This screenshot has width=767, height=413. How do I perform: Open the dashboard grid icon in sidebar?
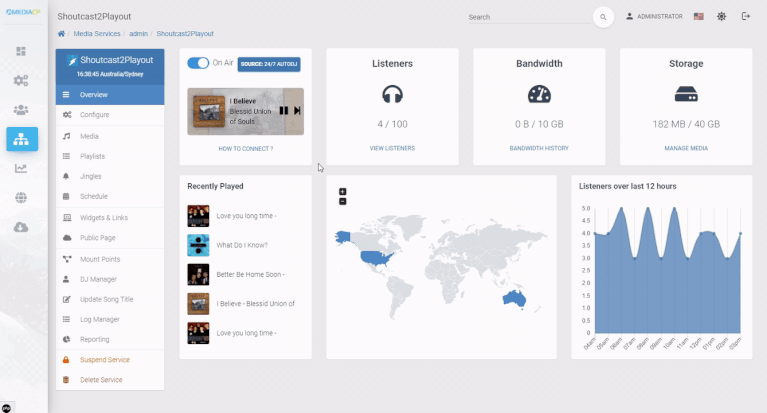pyautogui.click(x=21, y=51)
